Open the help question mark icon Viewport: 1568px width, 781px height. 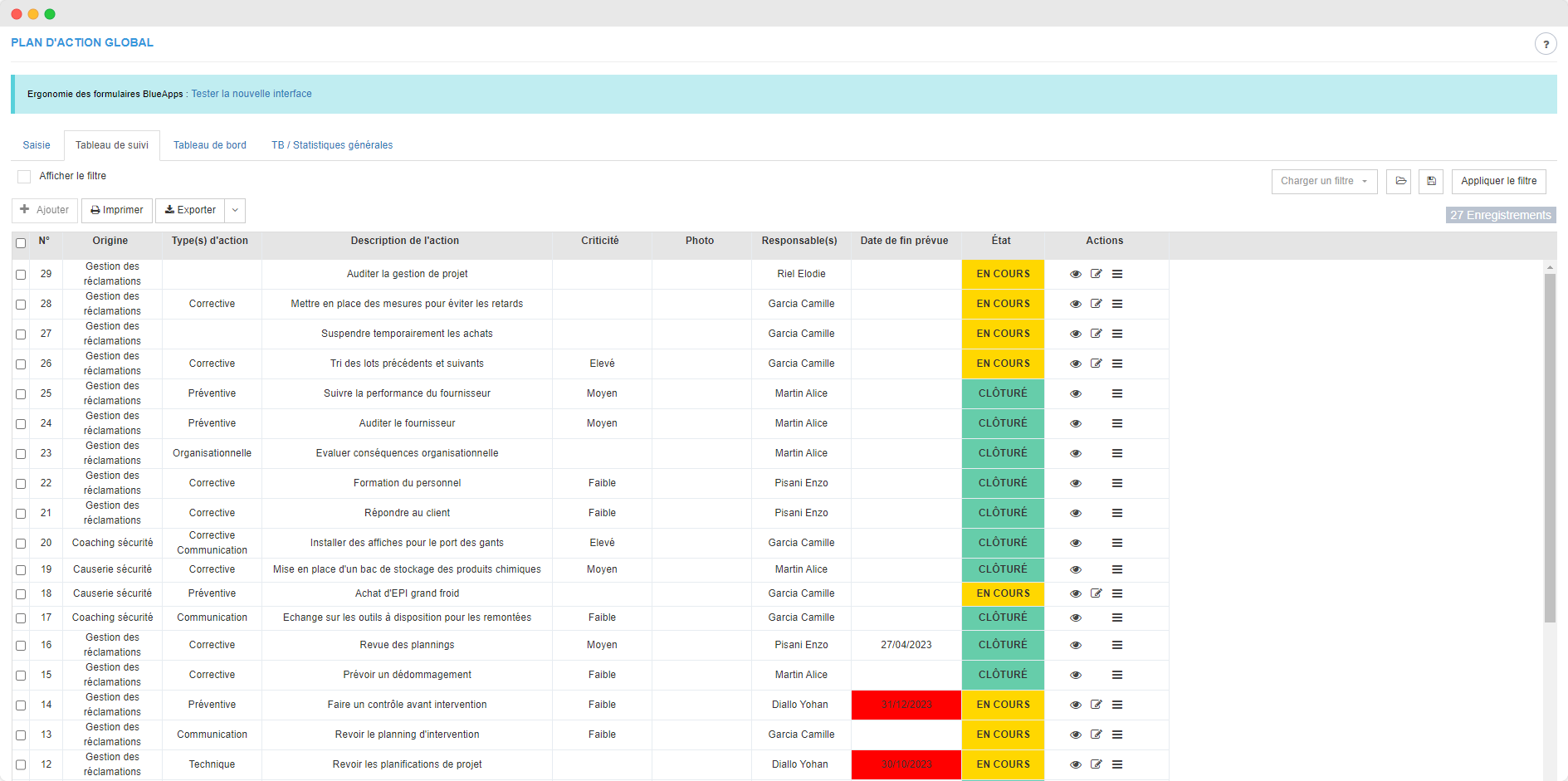pos(1546,44)
